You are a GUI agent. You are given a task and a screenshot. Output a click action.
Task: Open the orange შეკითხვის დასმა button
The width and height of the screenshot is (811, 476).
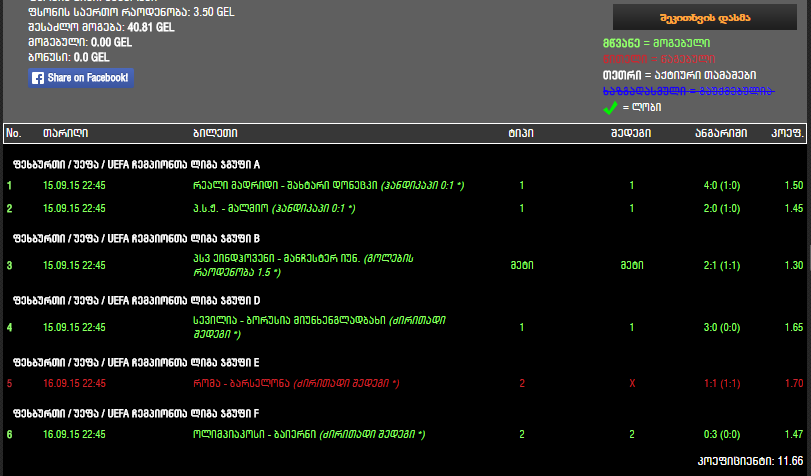click(704, 18)
